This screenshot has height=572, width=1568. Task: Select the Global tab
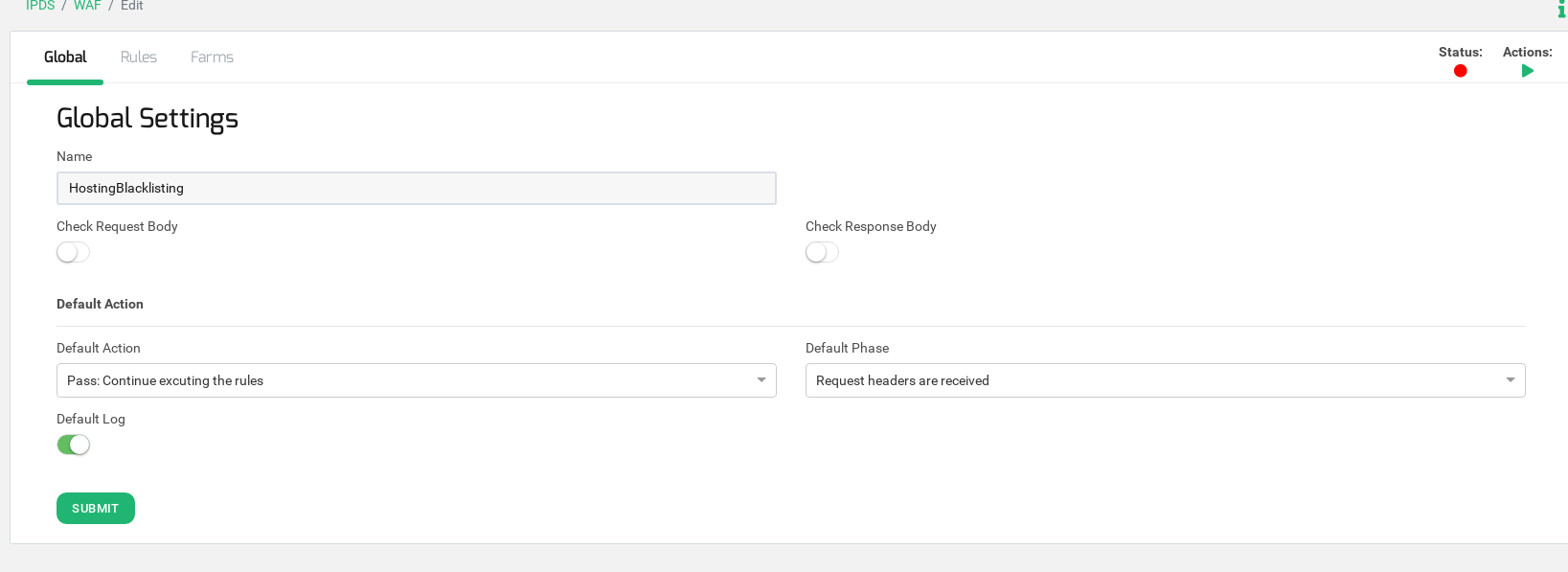pyautogui.click(x=65, y=57)
